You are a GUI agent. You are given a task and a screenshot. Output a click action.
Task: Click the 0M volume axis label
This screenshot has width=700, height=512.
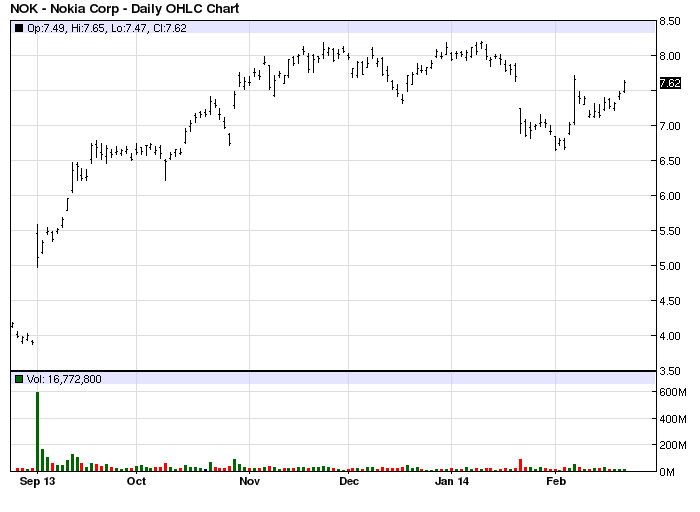[x=667, y=472]
